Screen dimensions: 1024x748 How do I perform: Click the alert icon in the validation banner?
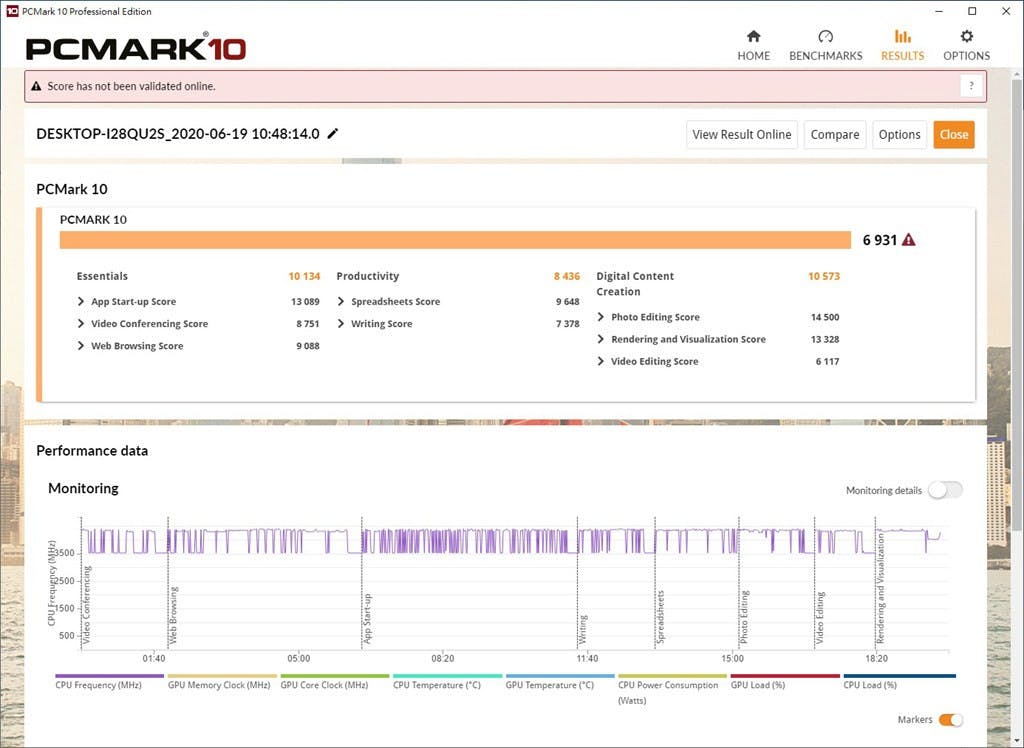click(x=36, y=86)
